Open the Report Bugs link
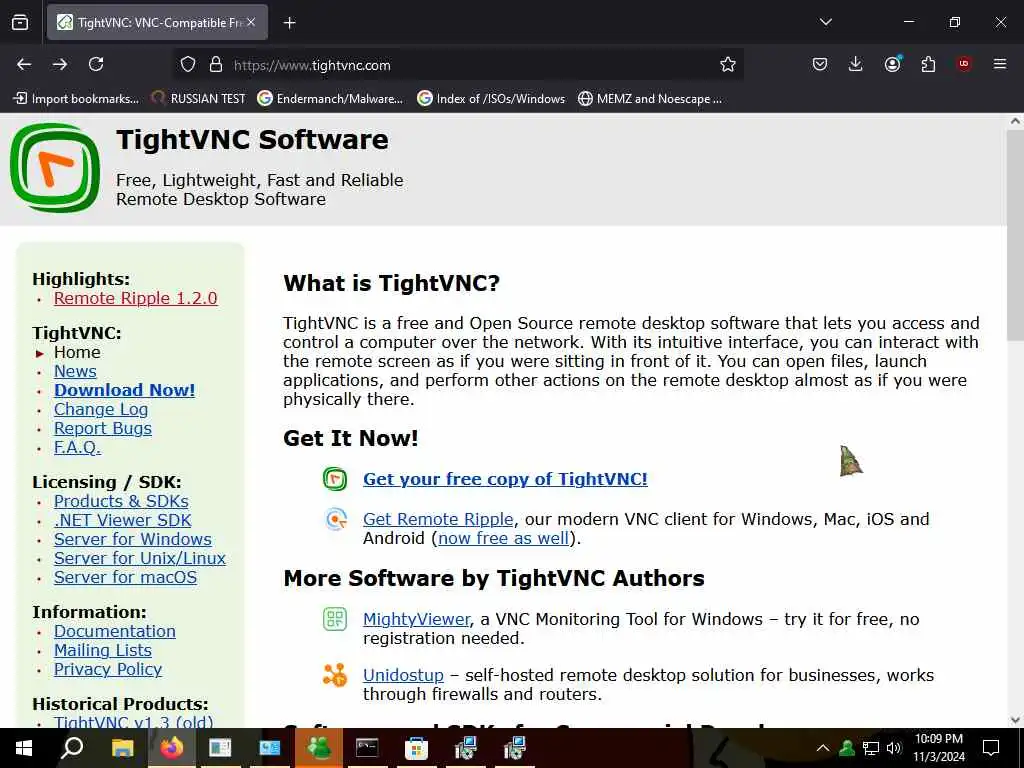This screenshot has width=1024, height=768. click(x=103, y=428)
